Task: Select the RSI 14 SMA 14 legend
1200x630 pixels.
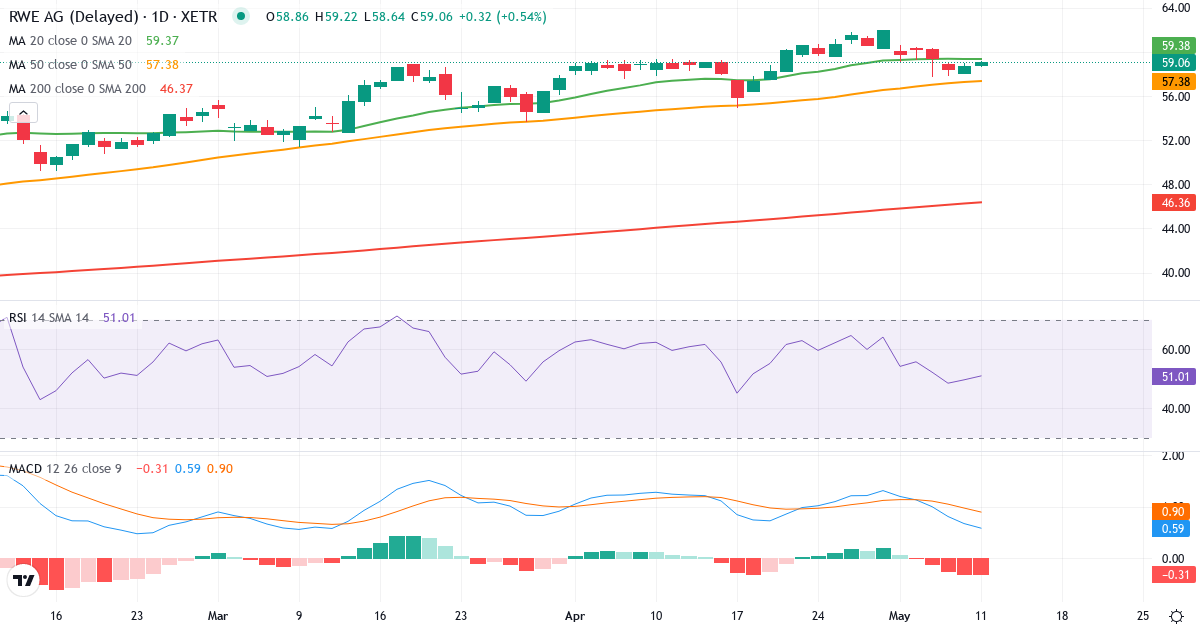Action: click(50, 318)
